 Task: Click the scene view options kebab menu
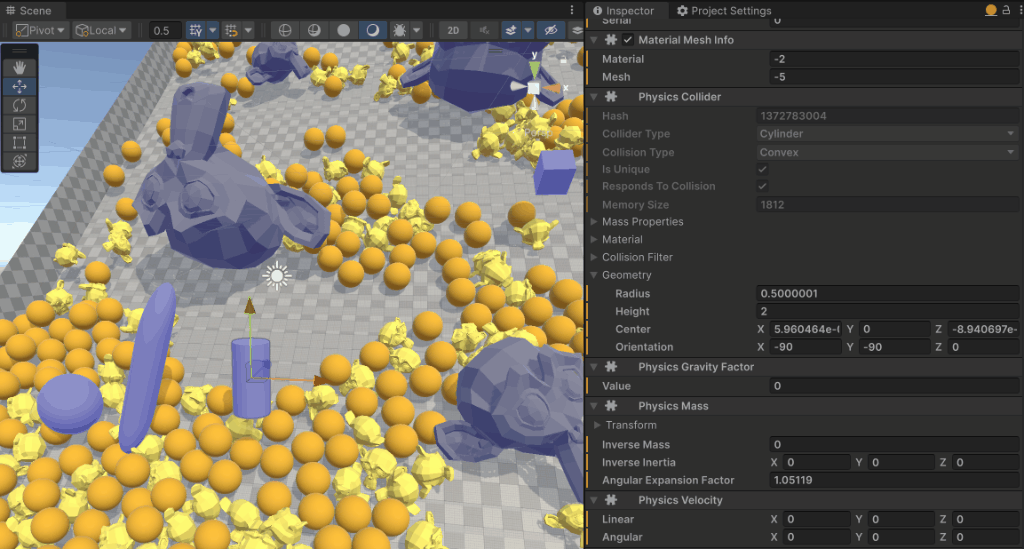(572, 10)
